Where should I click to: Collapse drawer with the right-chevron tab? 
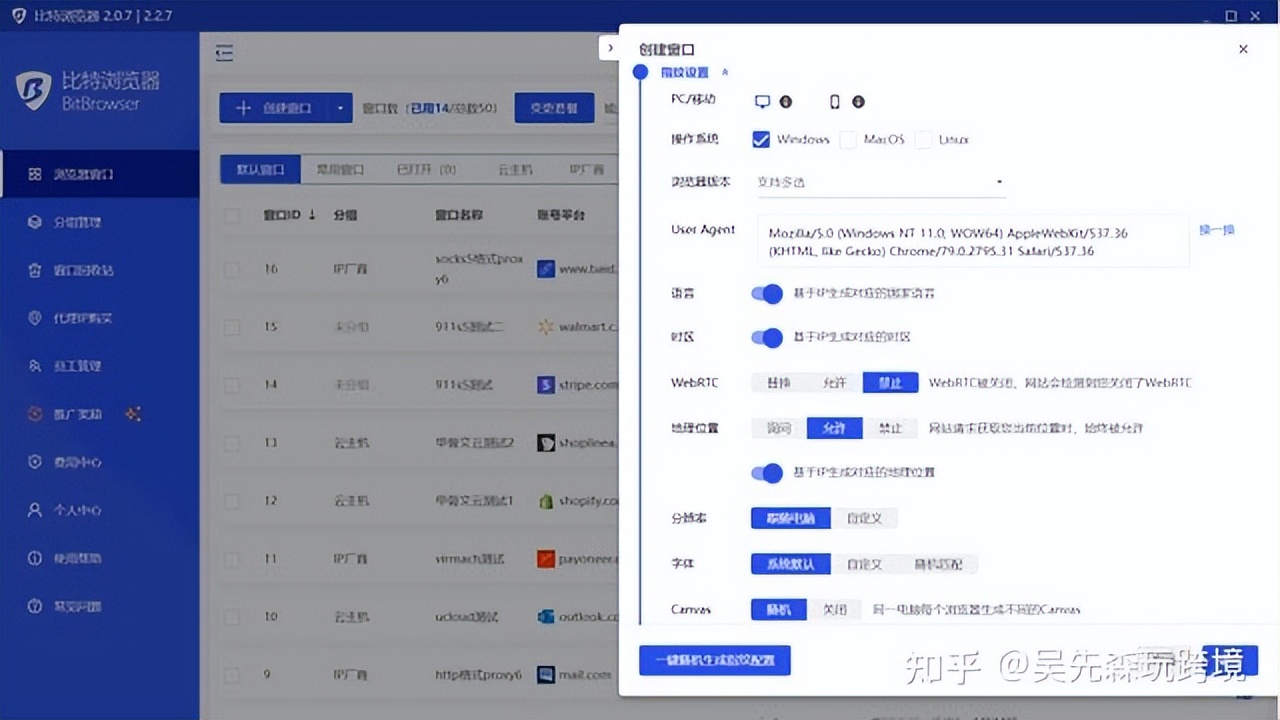[609, 48]
